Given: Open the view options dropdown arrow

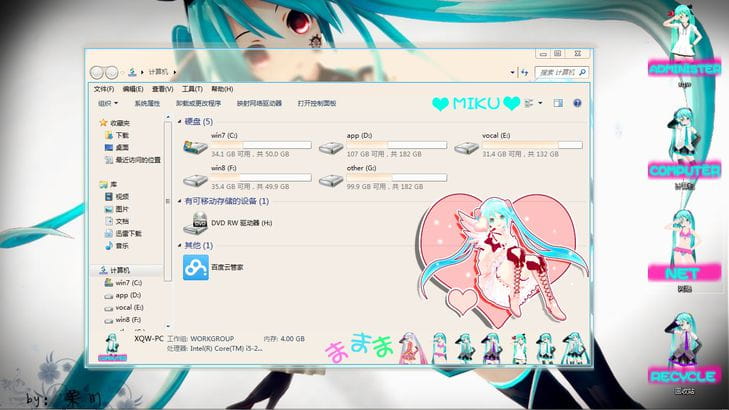Looking at the screenshot, I should click(x=540, y=103).
